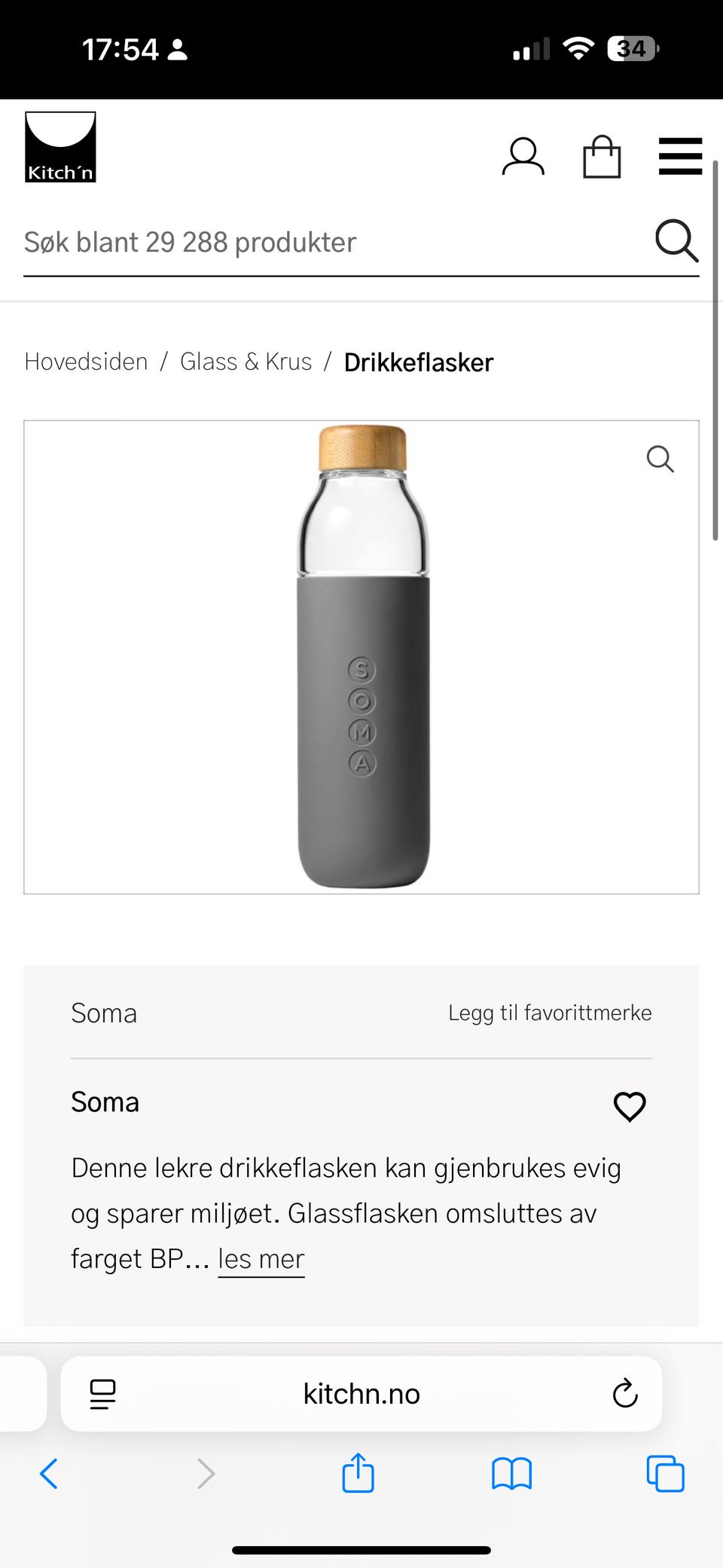Reload the page in Safari

(625, 1394)
